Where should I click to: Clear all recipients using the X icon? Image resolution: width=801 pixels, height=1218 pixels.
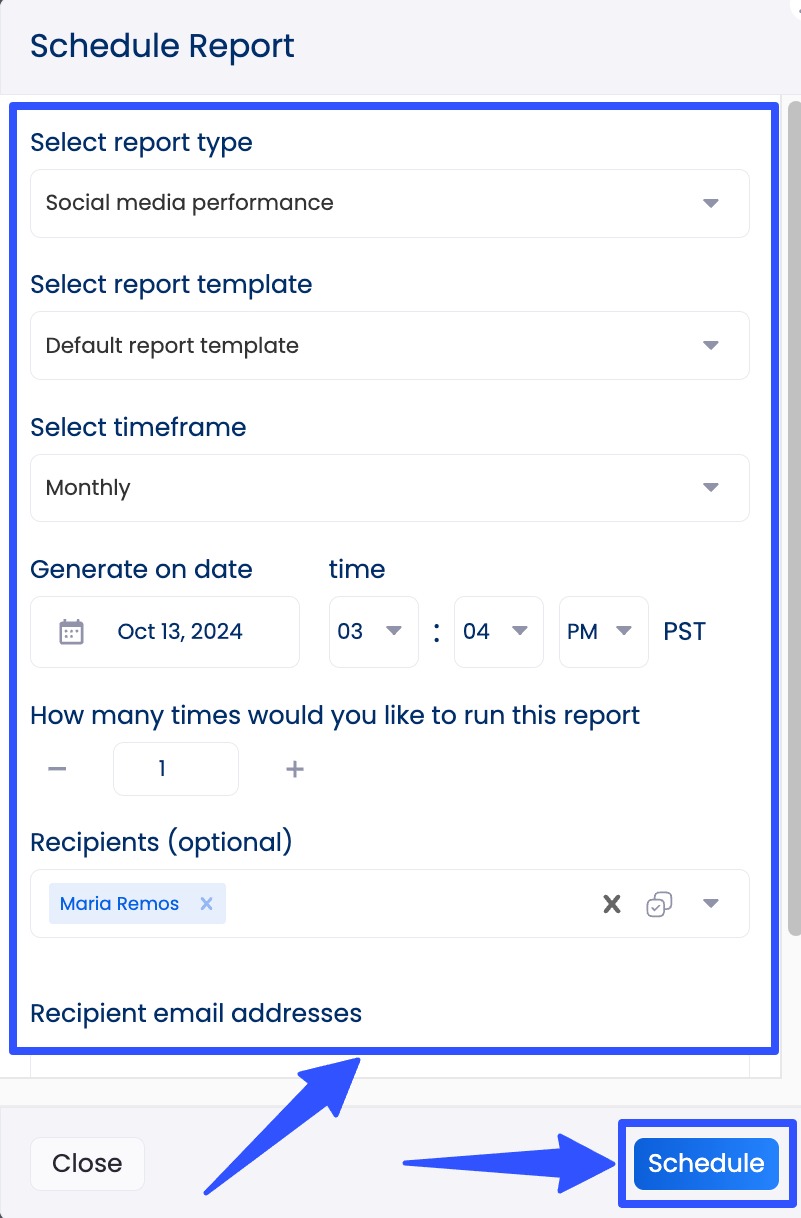pyautogui.click(x=611, y=903)
